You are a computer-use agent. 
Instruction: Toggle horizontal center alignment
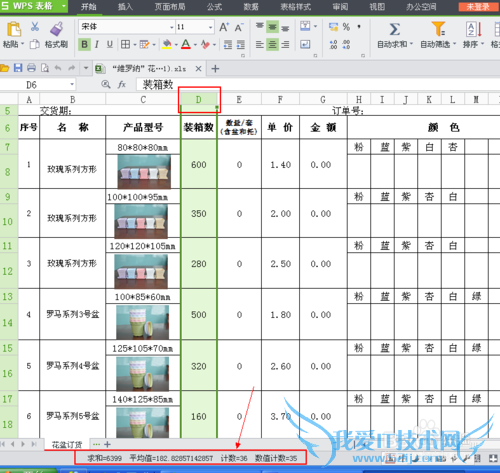click(272, 44)
